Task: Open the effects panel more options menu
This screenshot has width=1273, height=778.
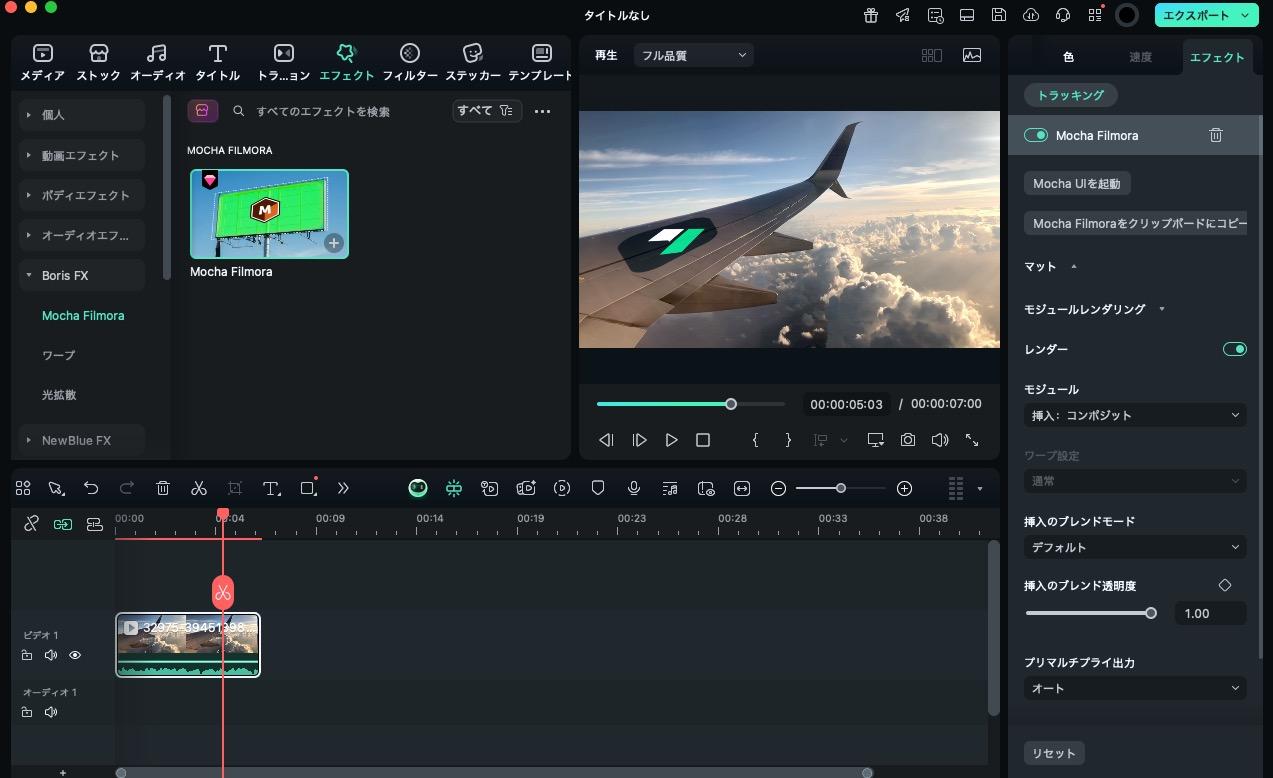Action: 542,111
